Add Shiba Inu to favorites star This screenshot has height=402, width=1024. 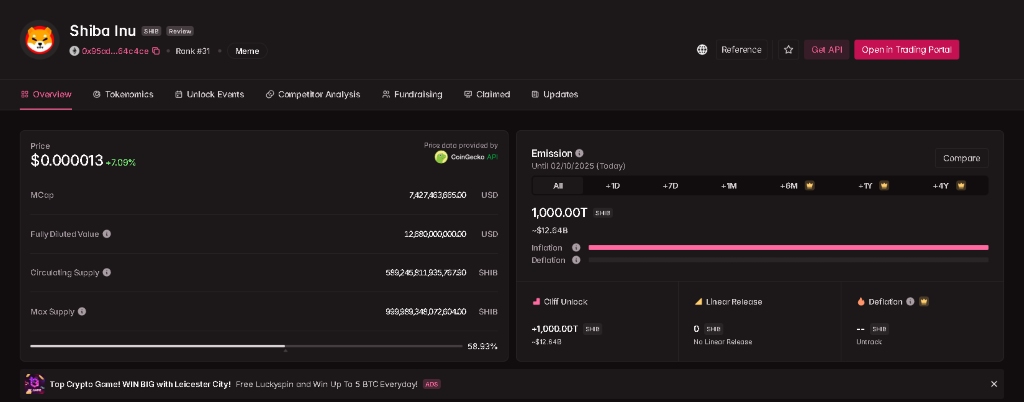click(788, 50)
